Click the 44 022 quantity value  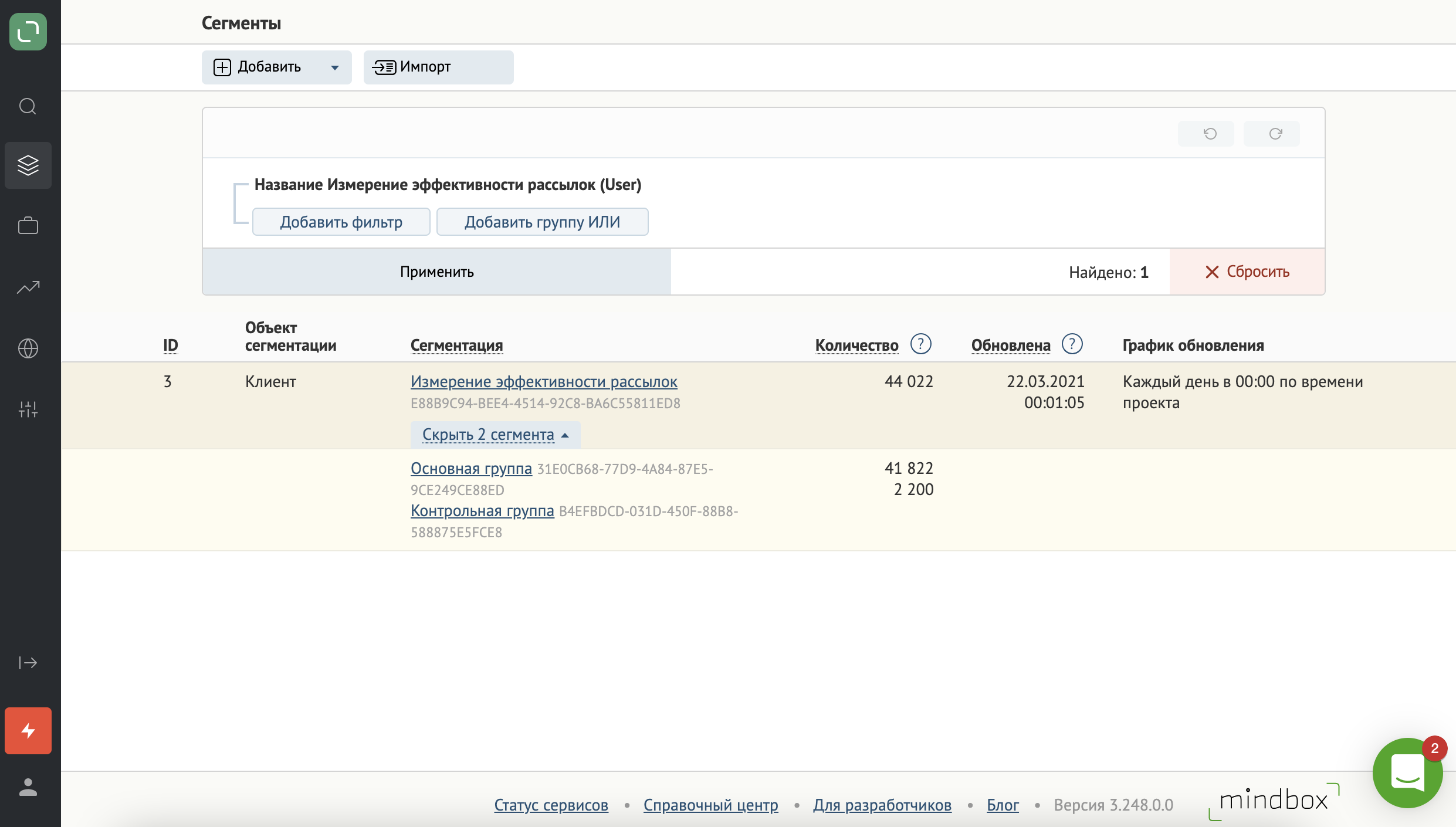tap(909, 381)
